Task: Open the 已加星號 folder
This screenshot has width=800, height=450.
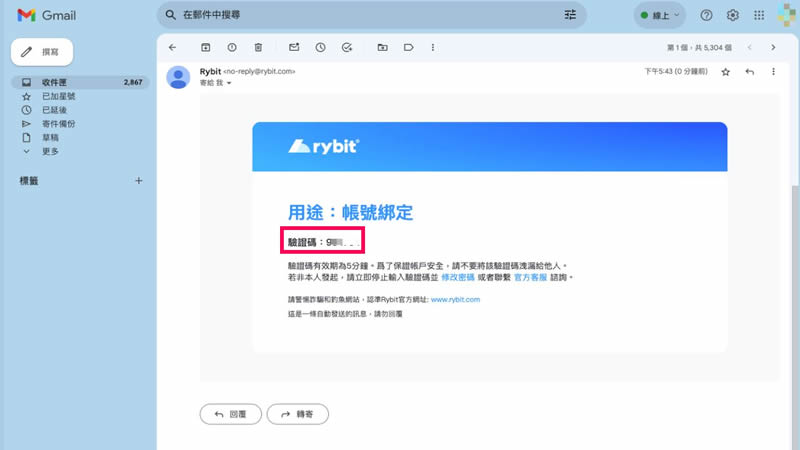Action: point(57,96)
